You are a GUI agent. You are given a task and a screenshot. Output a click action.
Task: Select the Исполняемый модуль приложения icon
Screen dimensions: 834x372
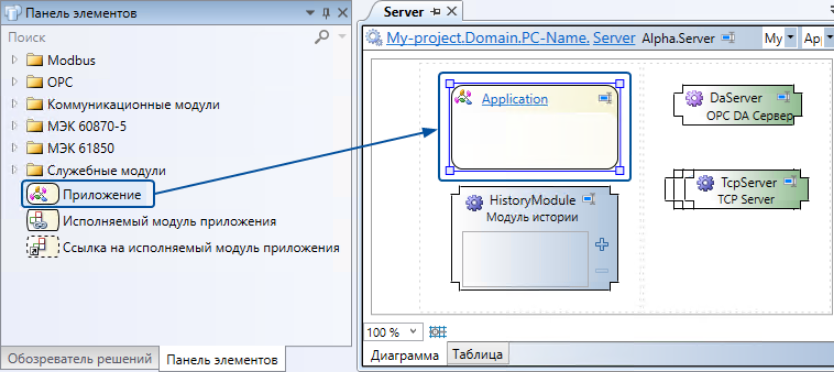tap(42, 220)
